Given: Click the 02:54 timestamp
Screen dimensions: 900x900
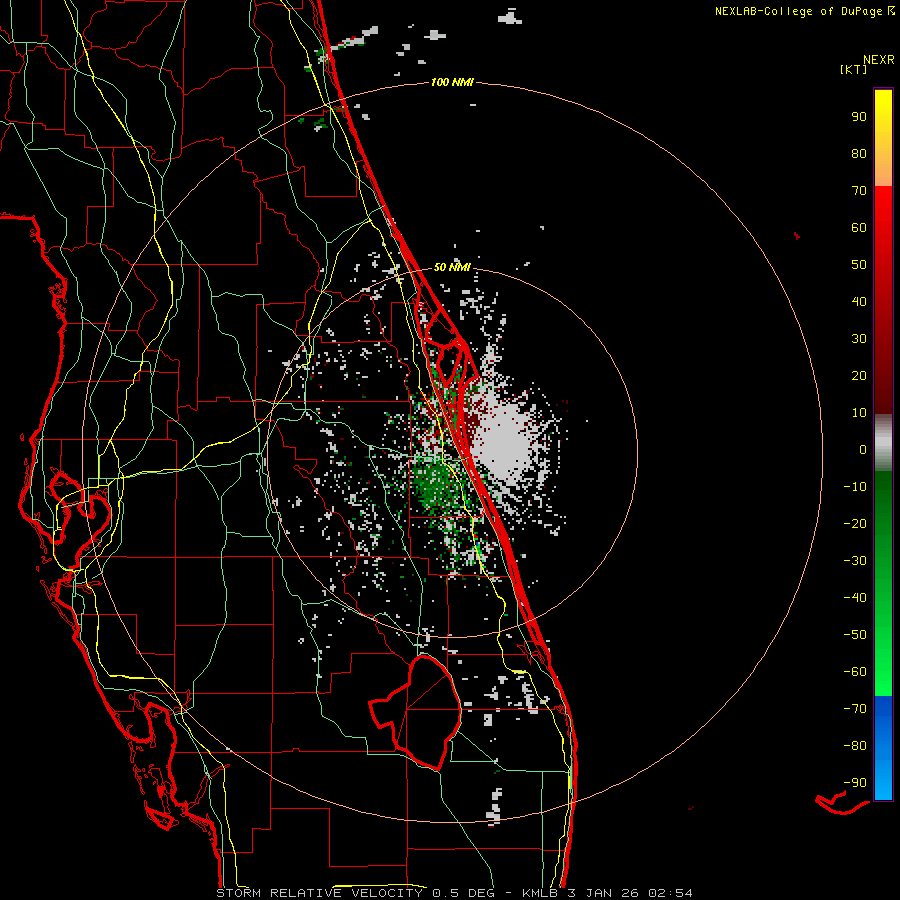Looking at the screenshot, I should click(670, 893).
